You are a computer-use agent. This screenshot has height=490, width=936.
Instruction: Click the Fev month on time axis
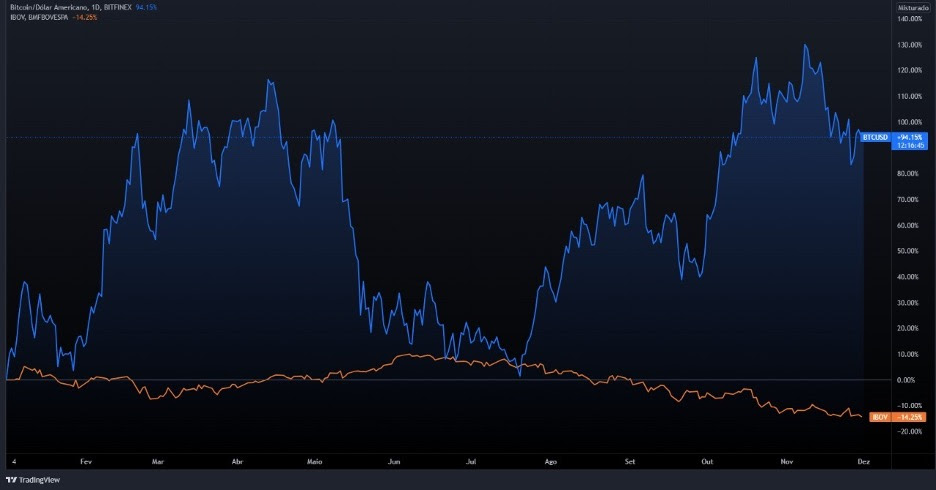coord(86,461)
